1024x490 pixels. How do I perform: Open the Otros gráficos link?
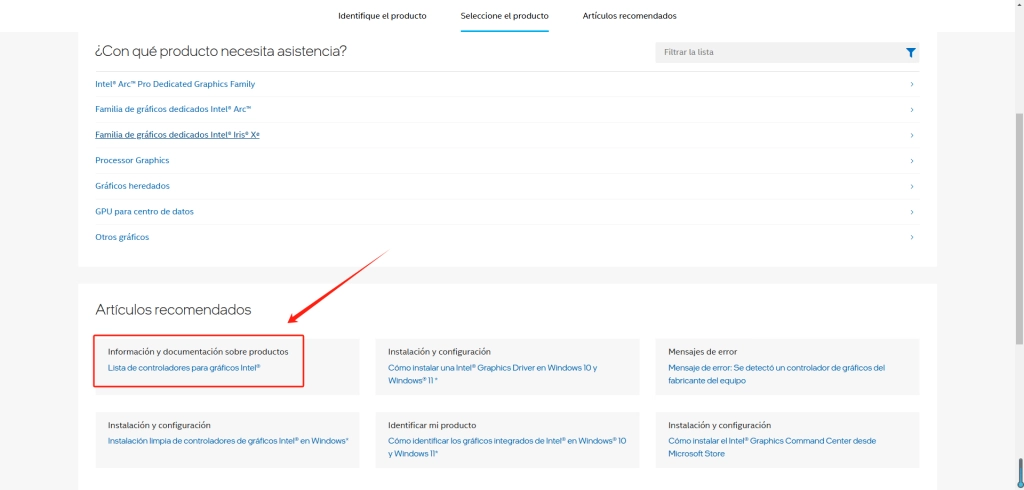(x=122, y=237)
